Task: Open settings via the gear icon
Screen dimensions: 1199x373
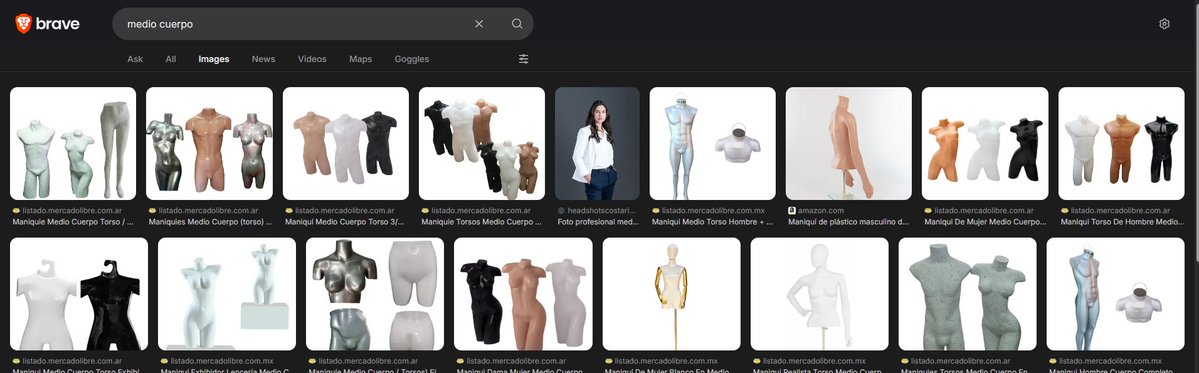Action: coord(1164,24)
